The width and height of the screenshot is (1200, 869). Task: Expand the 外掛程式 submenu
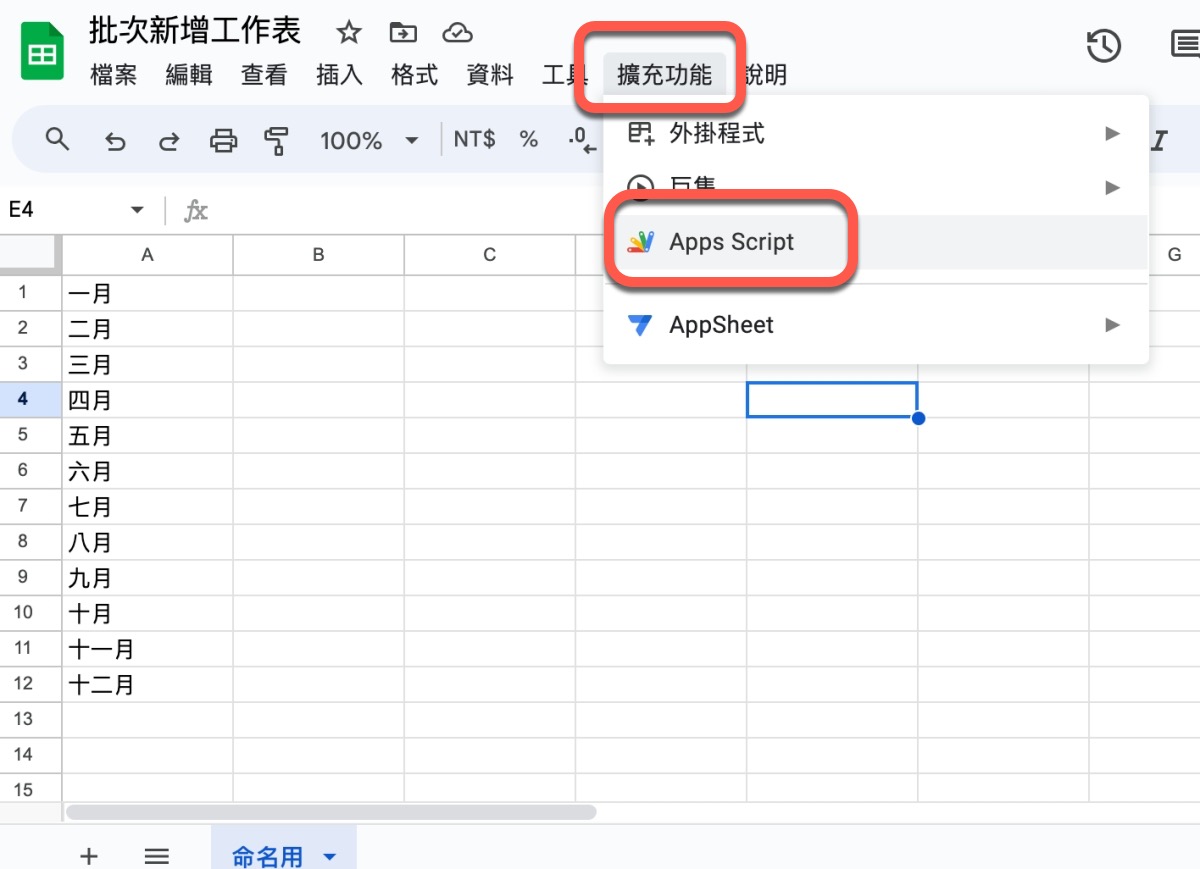pos(1112,133)
